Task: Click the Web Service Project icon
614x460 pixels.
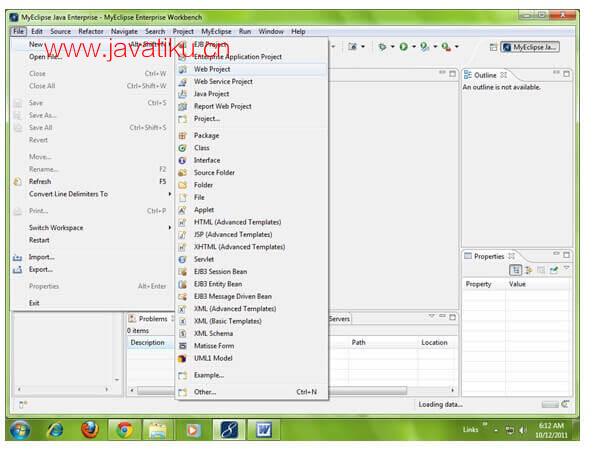Action: click(x=182, y=82)
